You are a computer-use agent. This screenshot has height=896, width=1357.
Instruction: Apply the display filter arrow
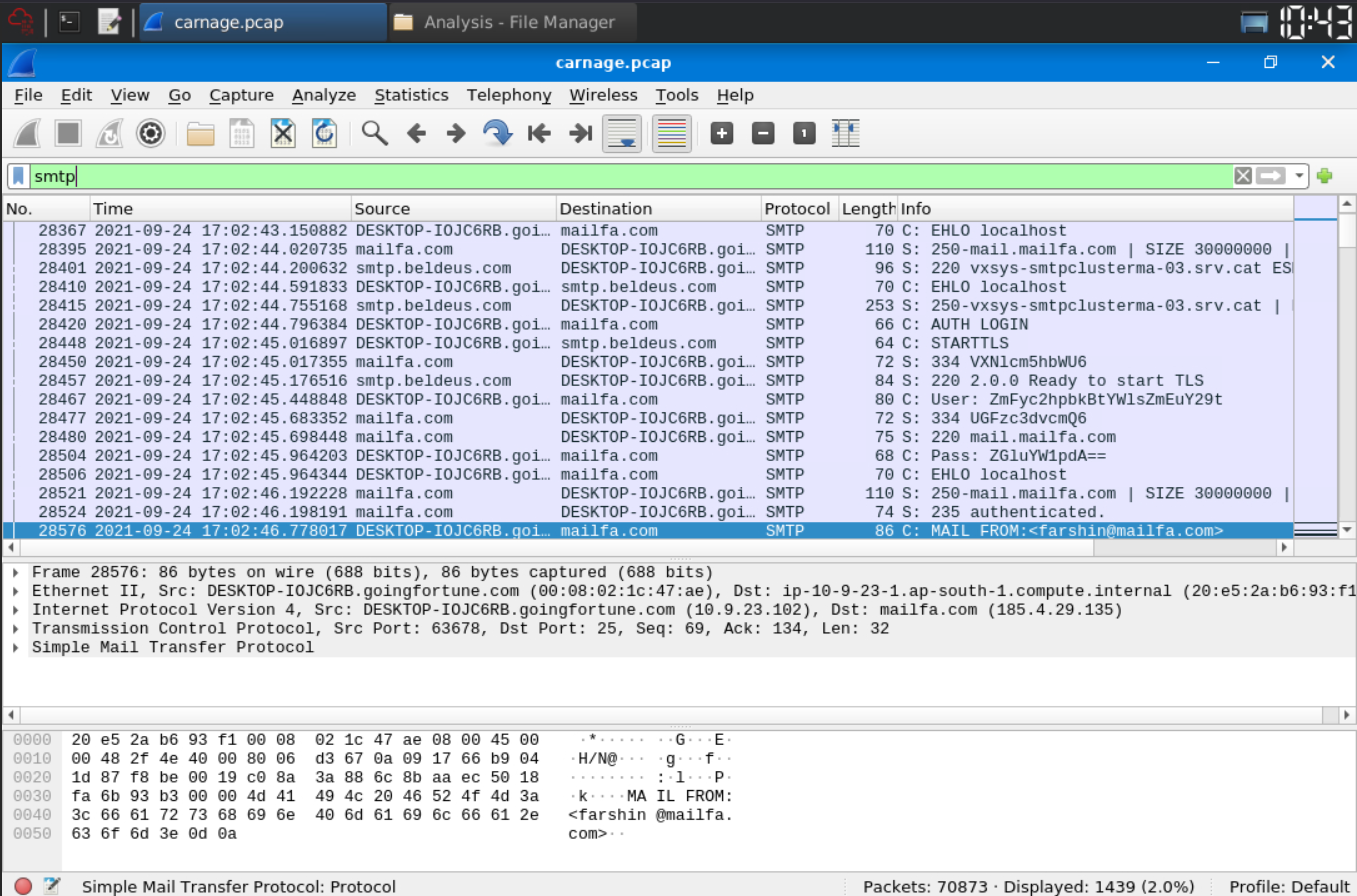point(1271,176)
